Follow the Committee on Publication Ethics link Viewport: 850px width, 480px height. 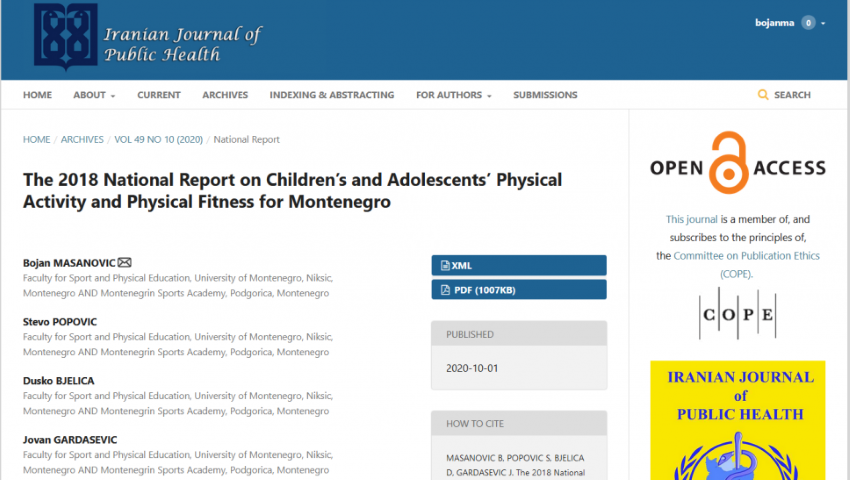746,256
